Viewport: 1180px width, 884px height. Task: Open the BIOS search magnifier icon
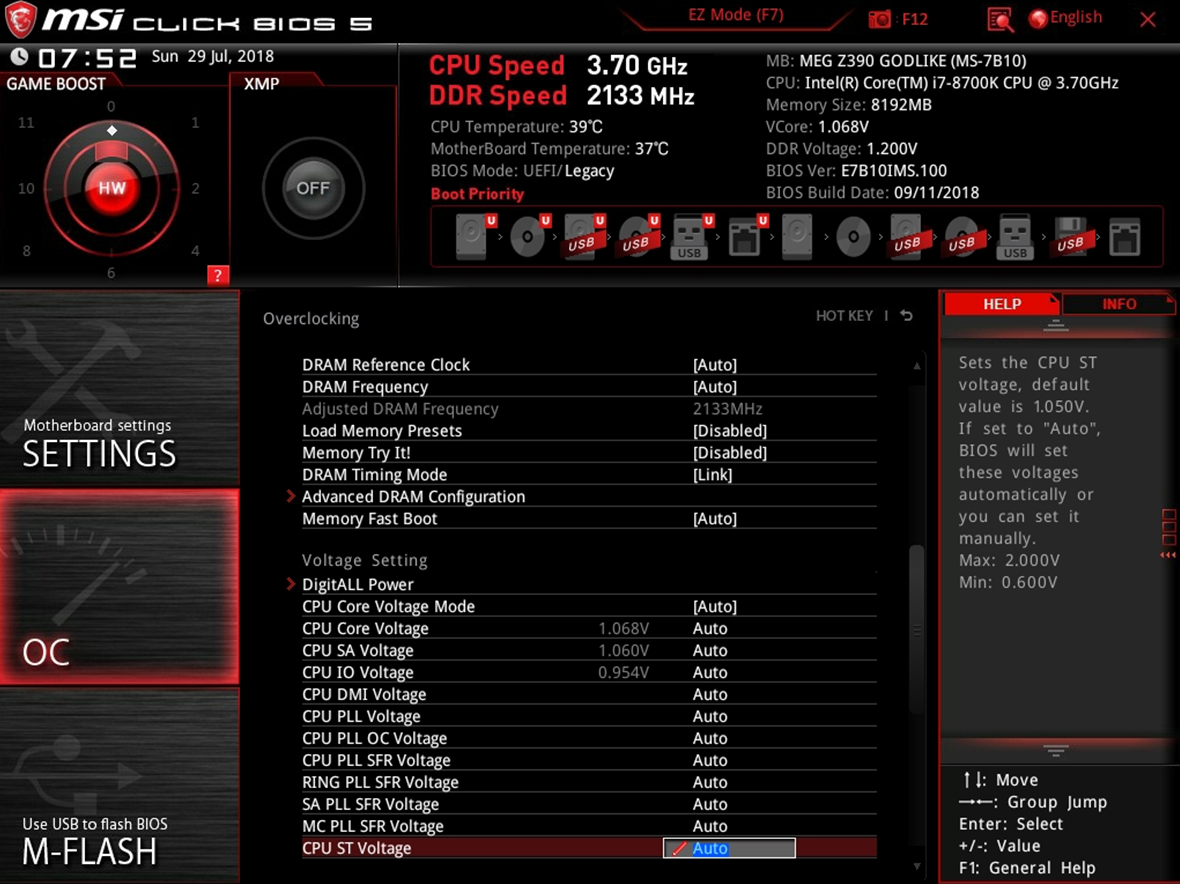point(999,20)
